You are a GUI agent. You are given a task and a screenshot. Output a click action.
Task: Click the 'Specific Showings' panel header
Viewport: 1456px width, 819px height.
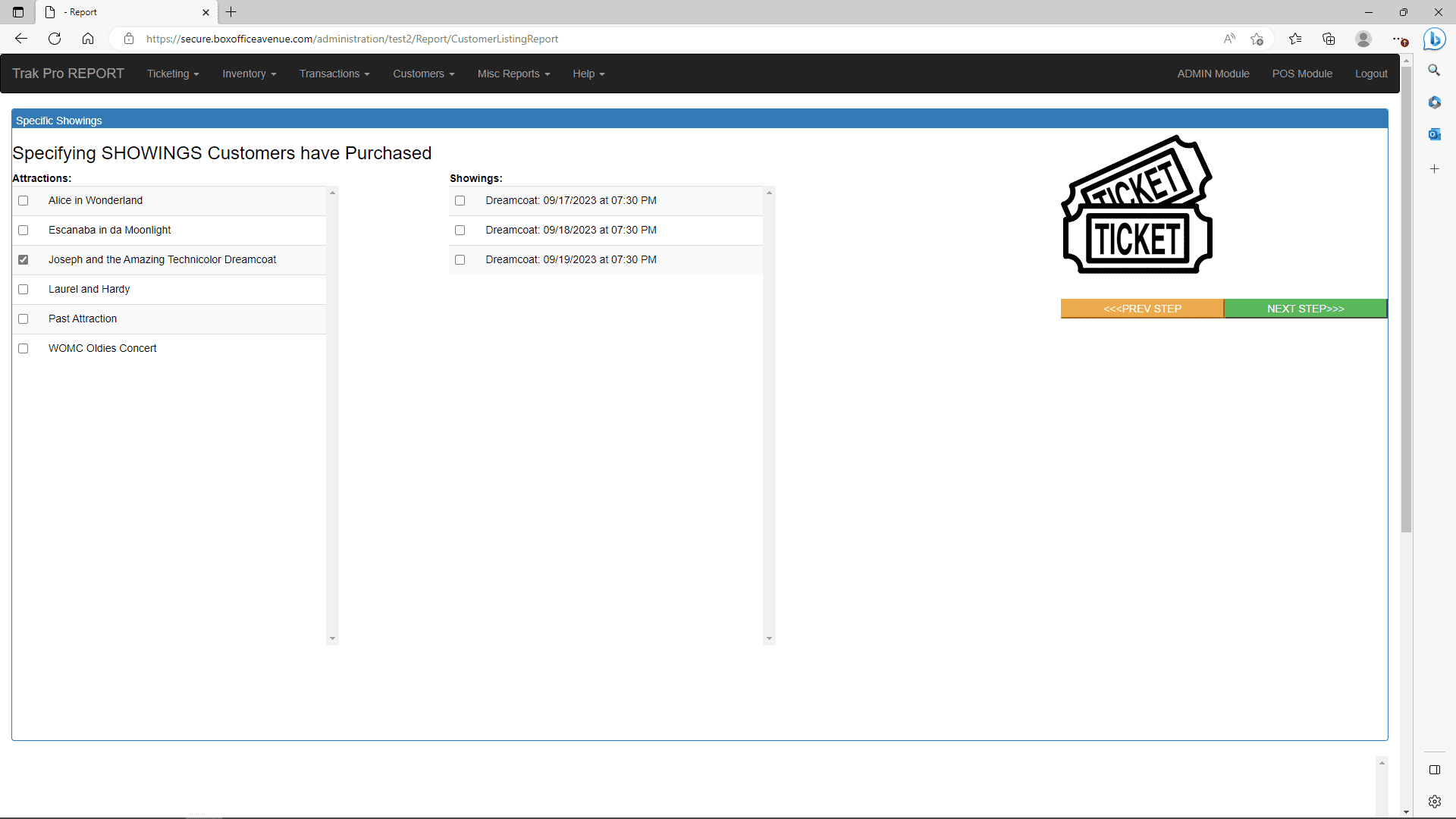(x=699, y=120)
